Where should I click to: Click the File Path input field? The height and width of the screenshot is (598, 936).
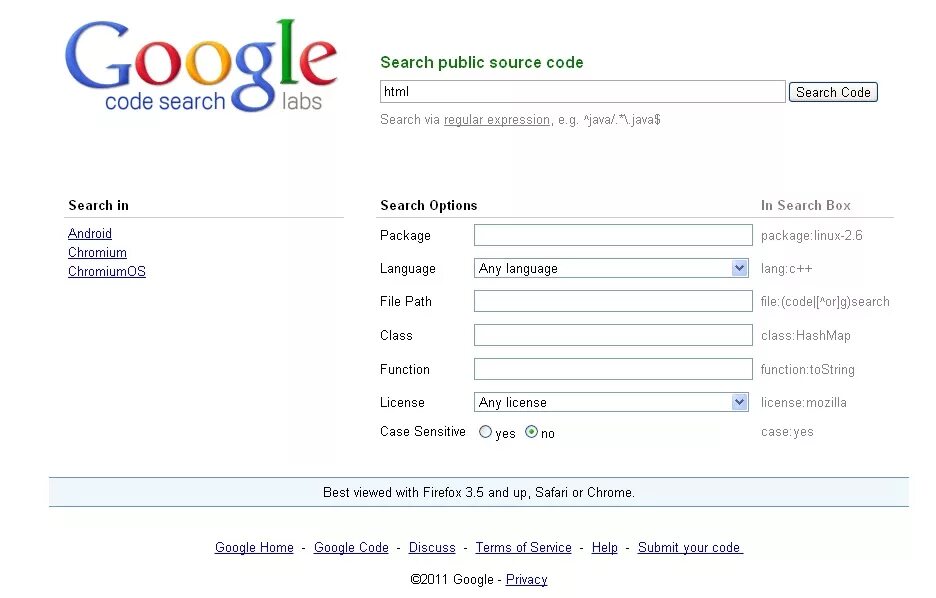pyautogui.click(x=613, y=301)
